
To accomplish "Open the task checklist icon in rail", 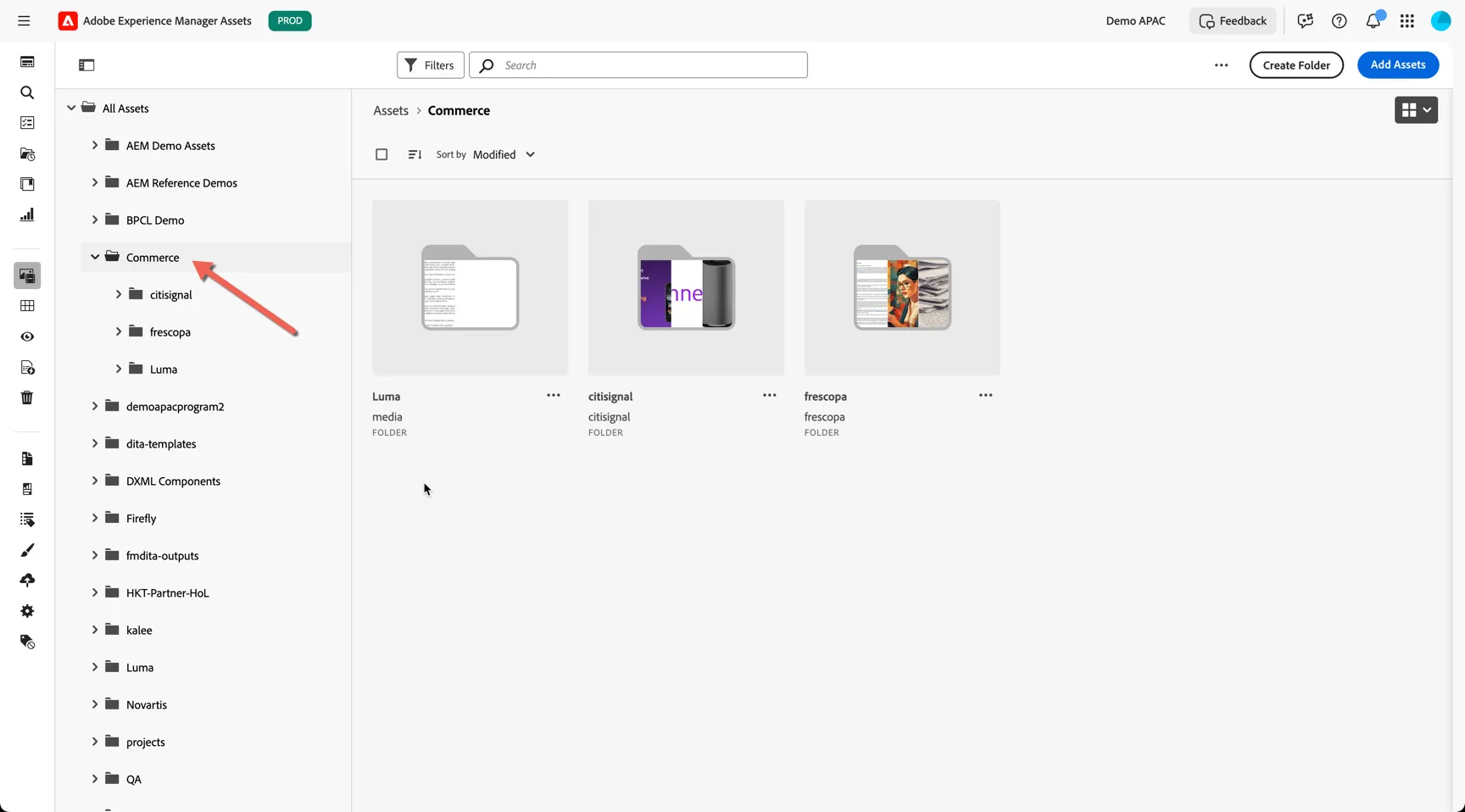I will (x=27, y=123).
